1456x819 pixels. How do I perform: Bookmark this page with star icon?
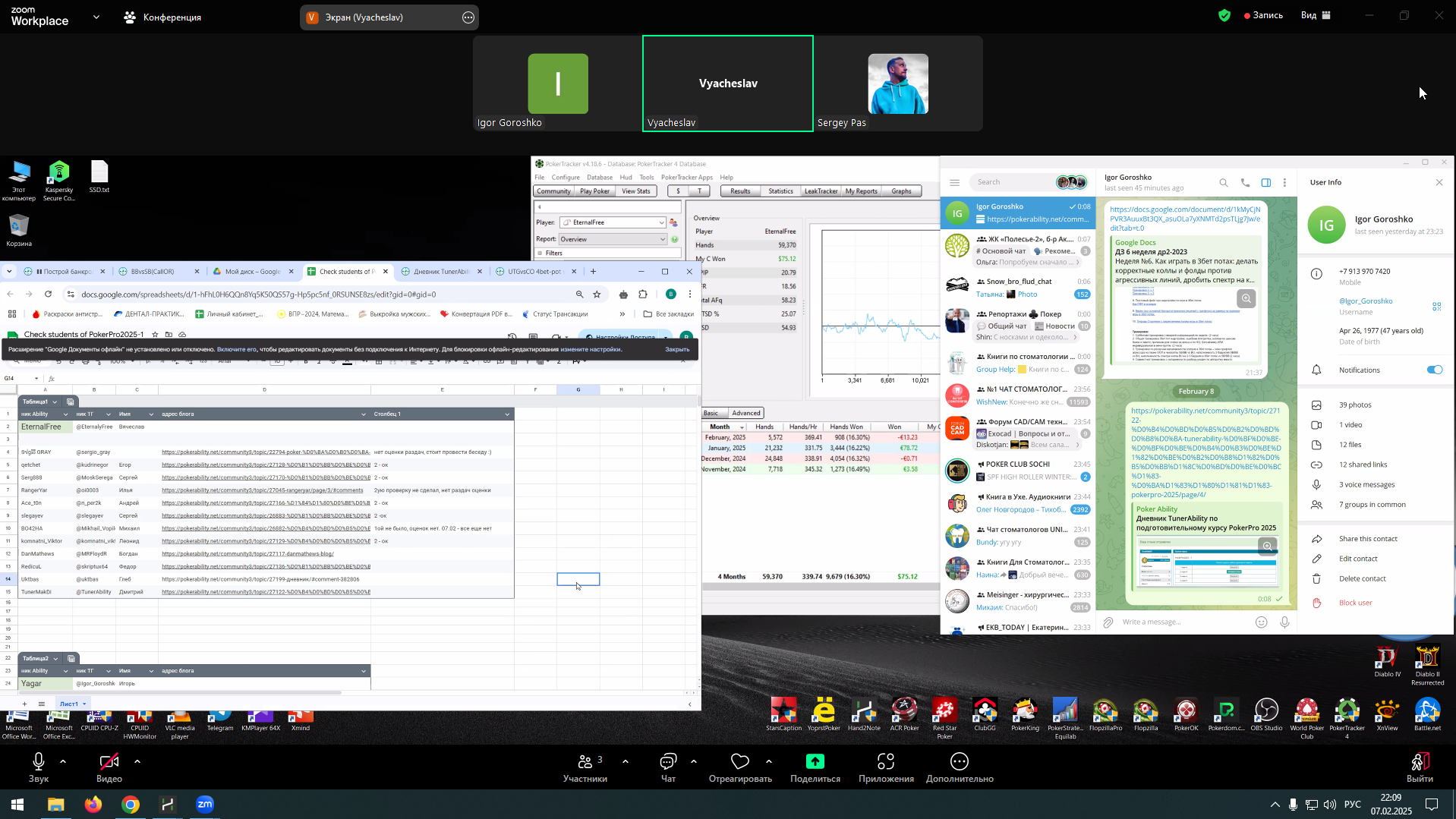(x=597, y=295)
